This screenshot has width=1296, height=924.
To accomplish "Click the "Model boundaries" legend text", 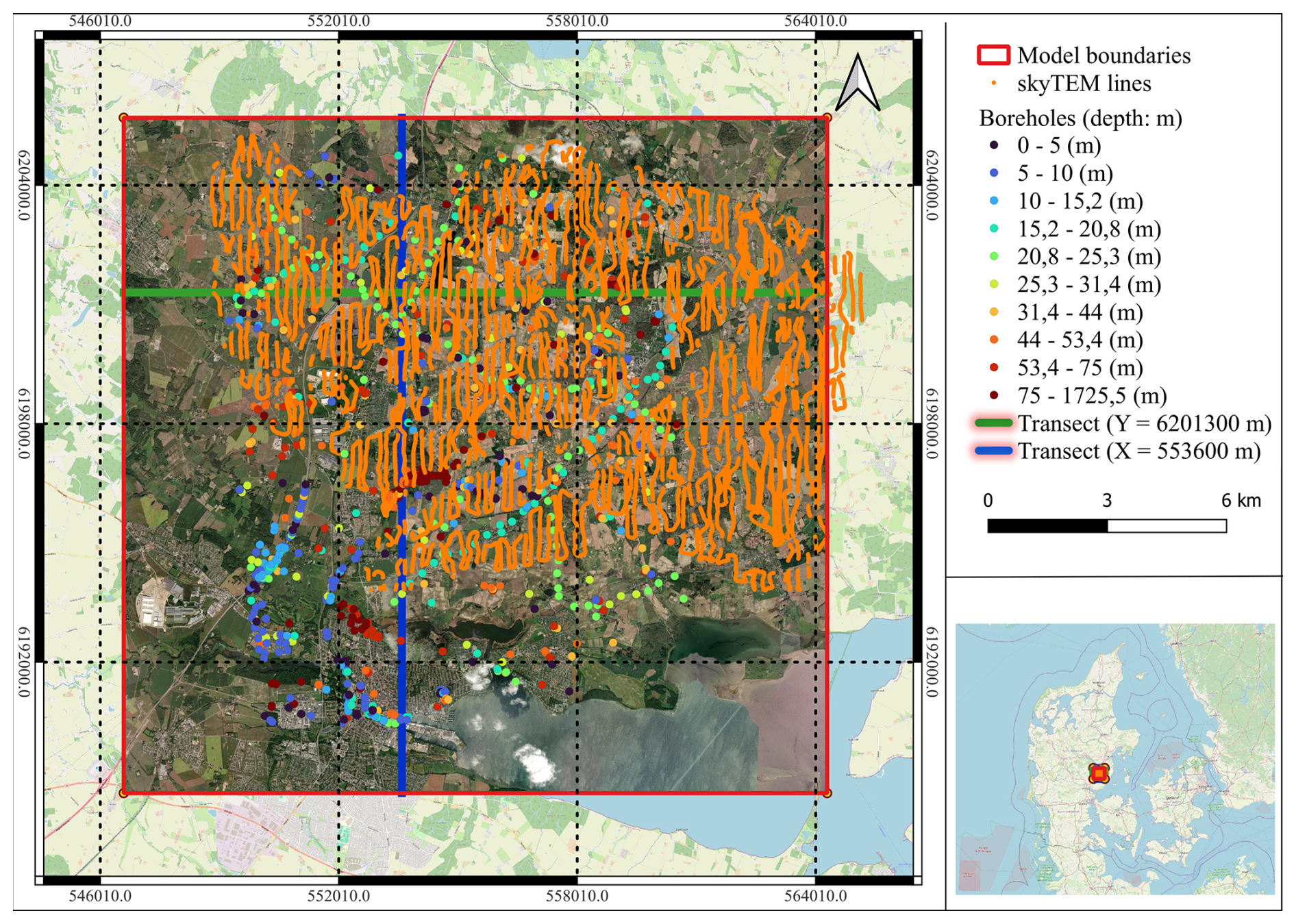I will click(x=1104, y=55).
